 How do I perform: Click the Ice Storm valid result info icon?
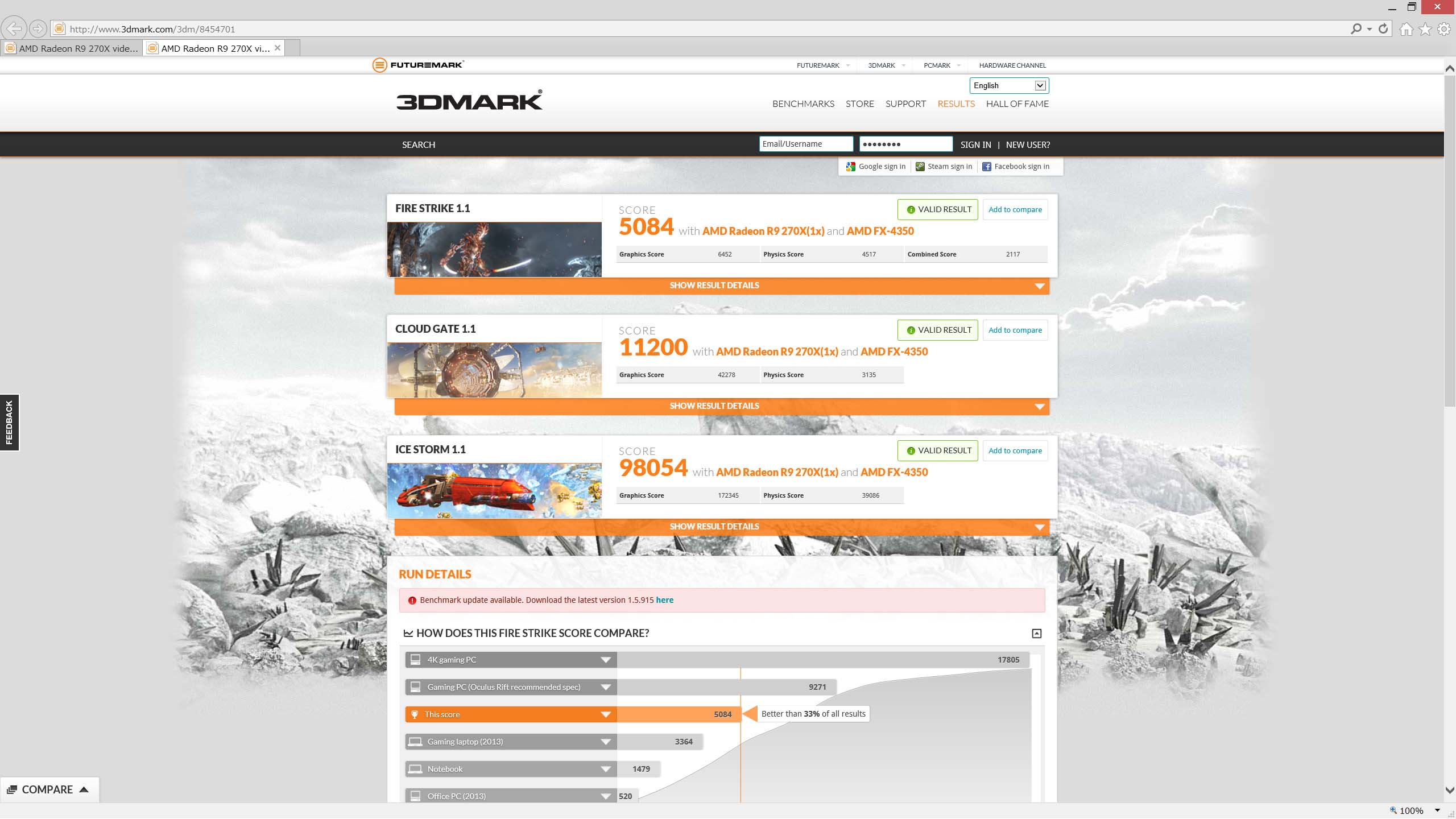click(911, 451)
